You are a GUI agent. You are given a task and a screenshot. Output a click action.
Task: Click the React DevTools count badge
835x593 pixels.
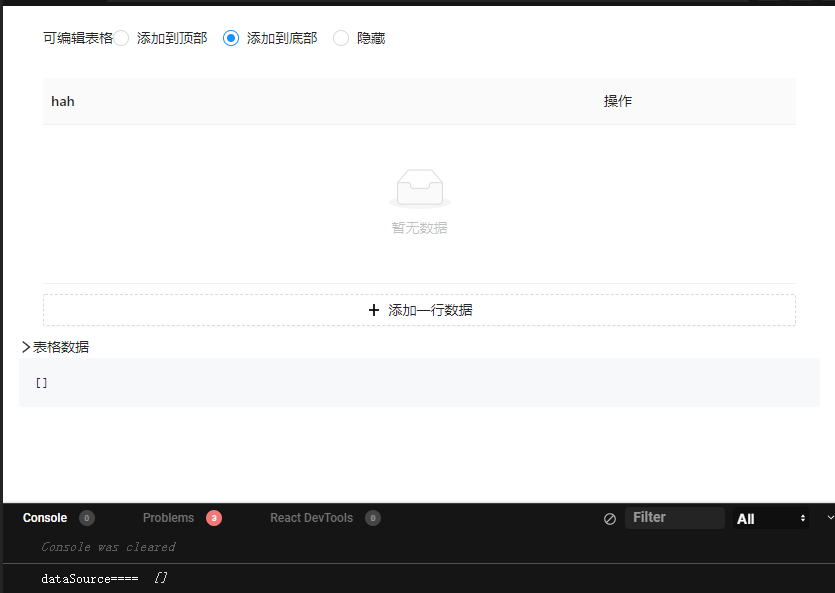373,518
